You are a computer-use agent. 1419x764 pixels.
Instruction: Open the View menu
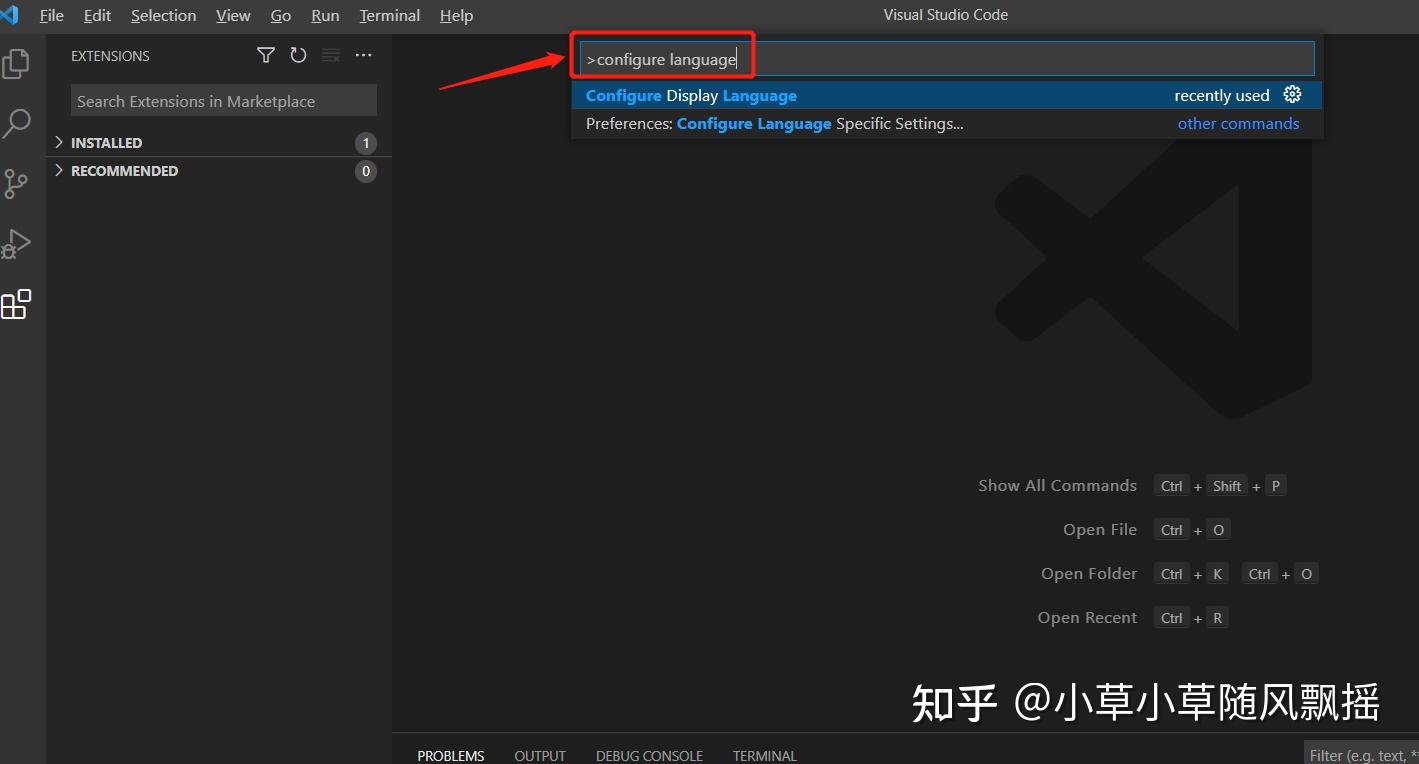233,16
